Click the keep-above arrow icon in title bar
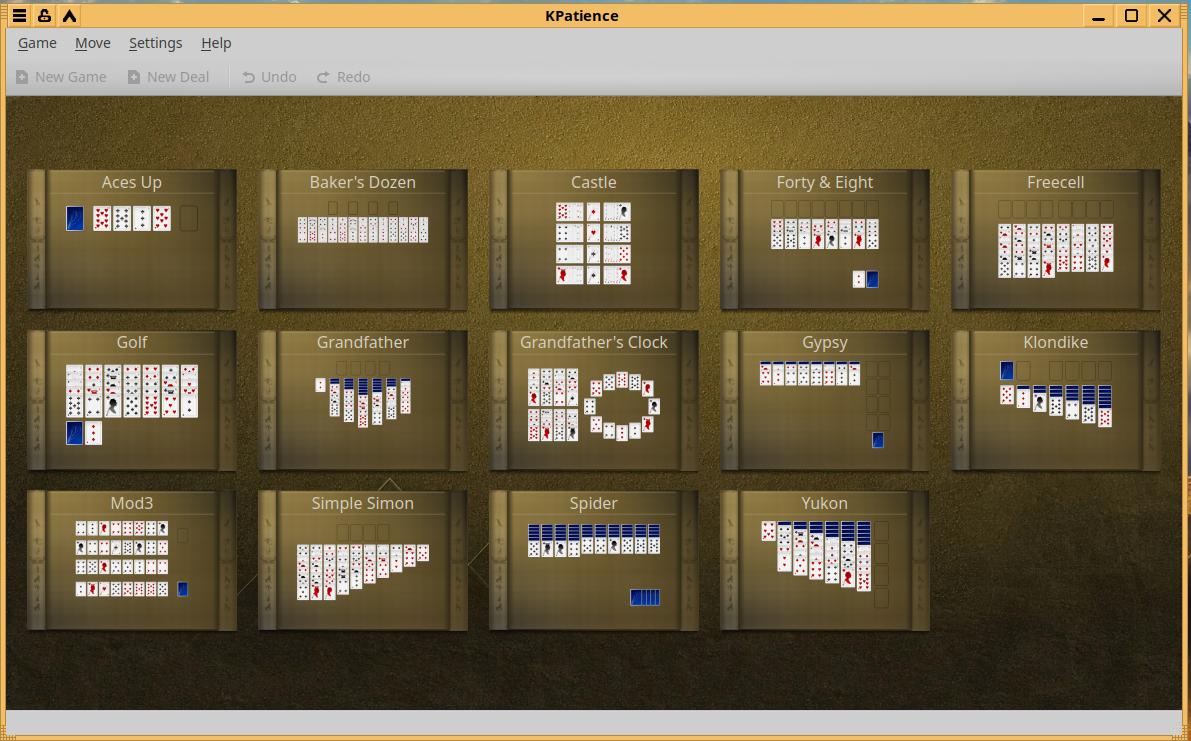 (69, 16)
